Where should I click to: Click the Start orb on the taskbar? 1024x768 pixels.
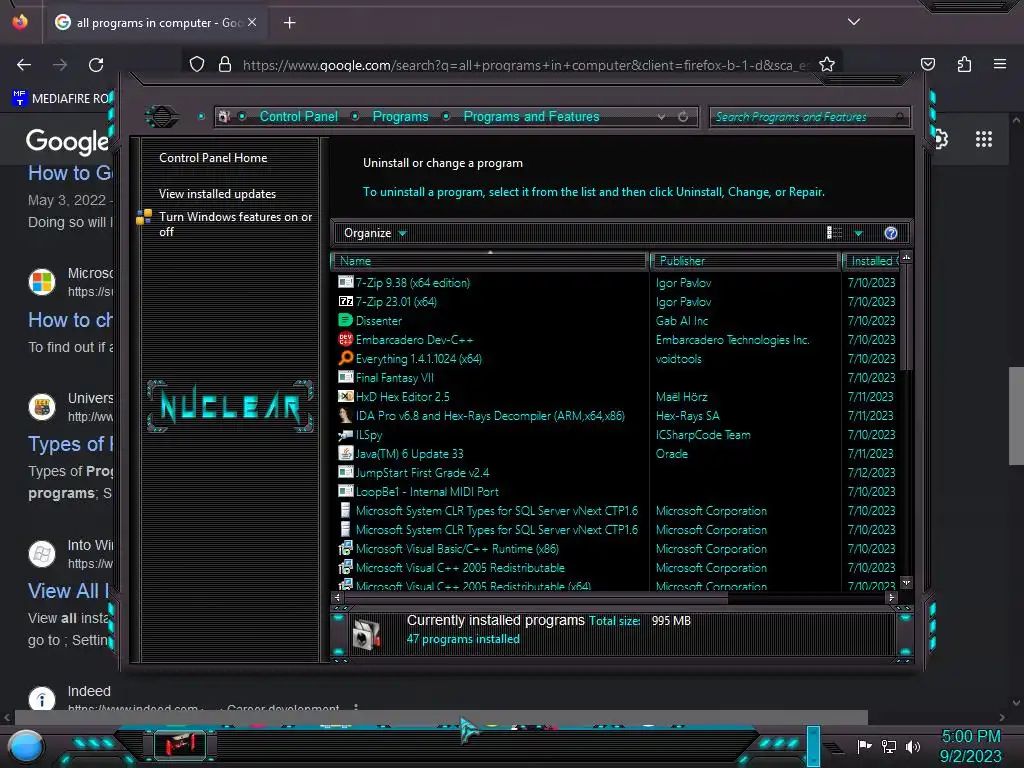[26, 747]
